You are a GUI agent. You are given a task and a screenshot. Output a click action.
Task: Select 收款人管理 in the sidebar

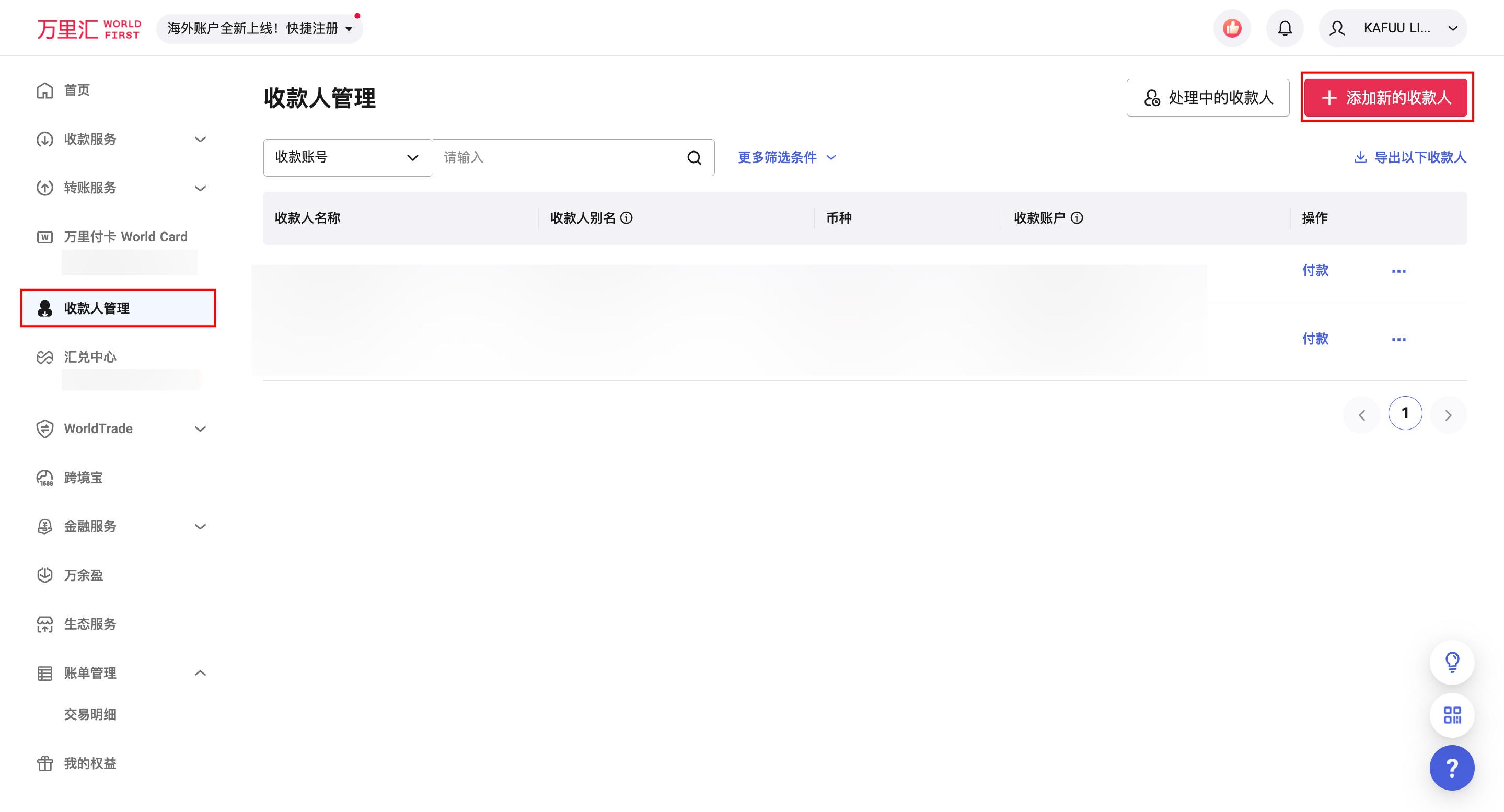97,308
